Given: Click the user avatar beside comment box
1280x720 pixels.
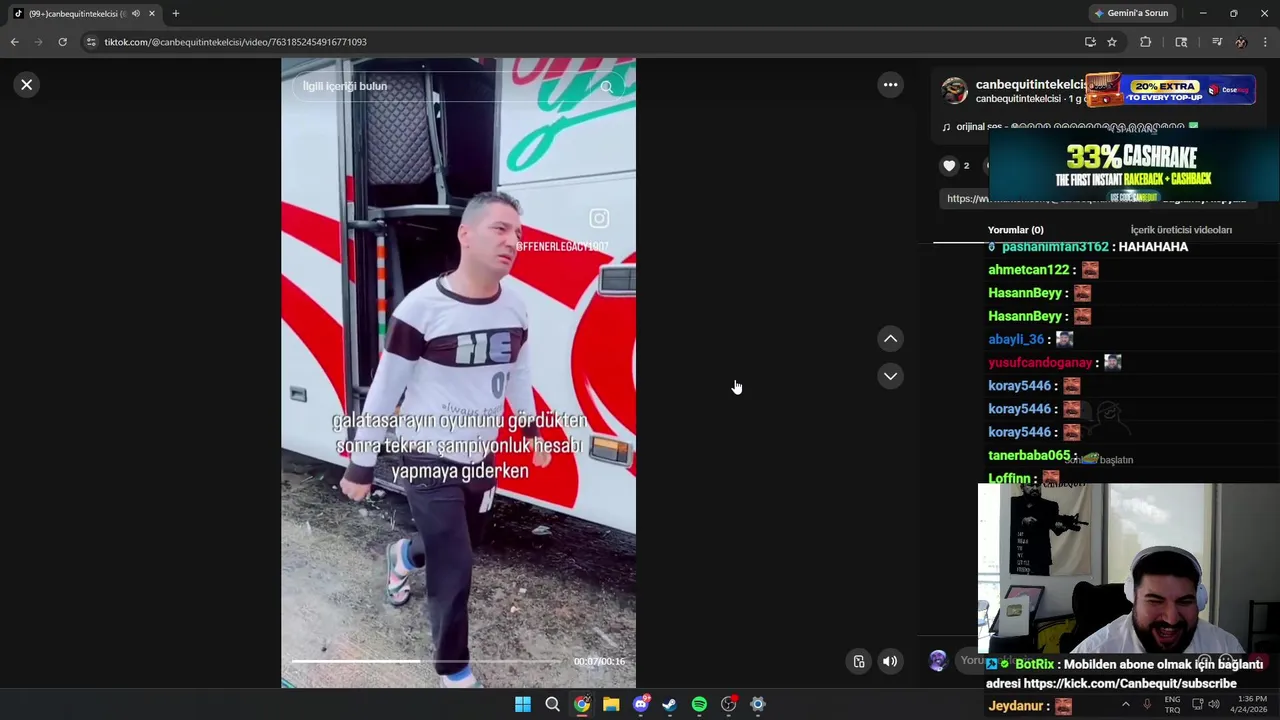Looking at the screenshot, I should click(938, 660).
